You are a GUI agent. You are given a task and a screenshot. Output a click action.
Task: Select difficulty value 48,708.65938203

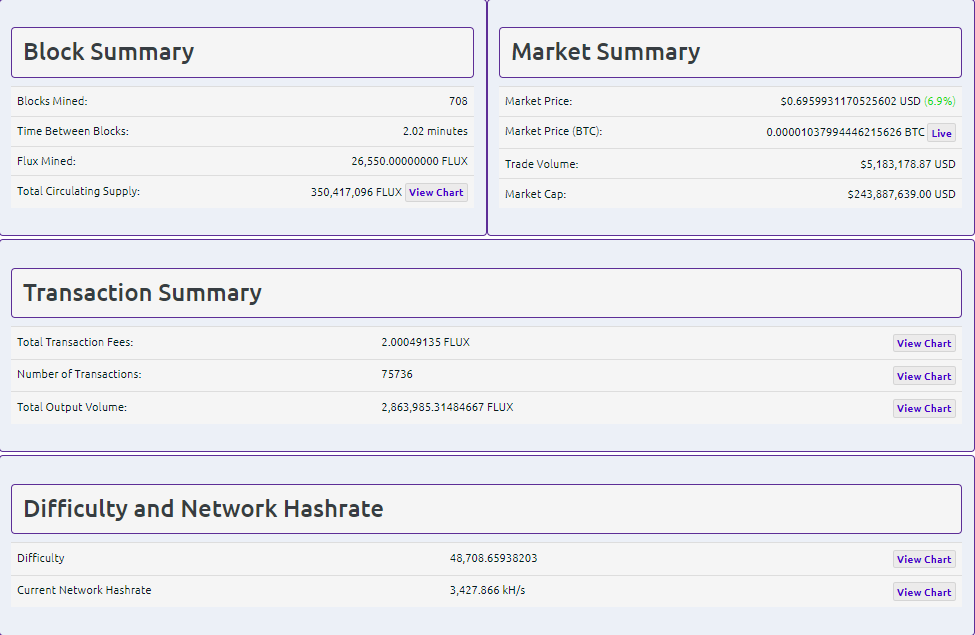point(494,558)
